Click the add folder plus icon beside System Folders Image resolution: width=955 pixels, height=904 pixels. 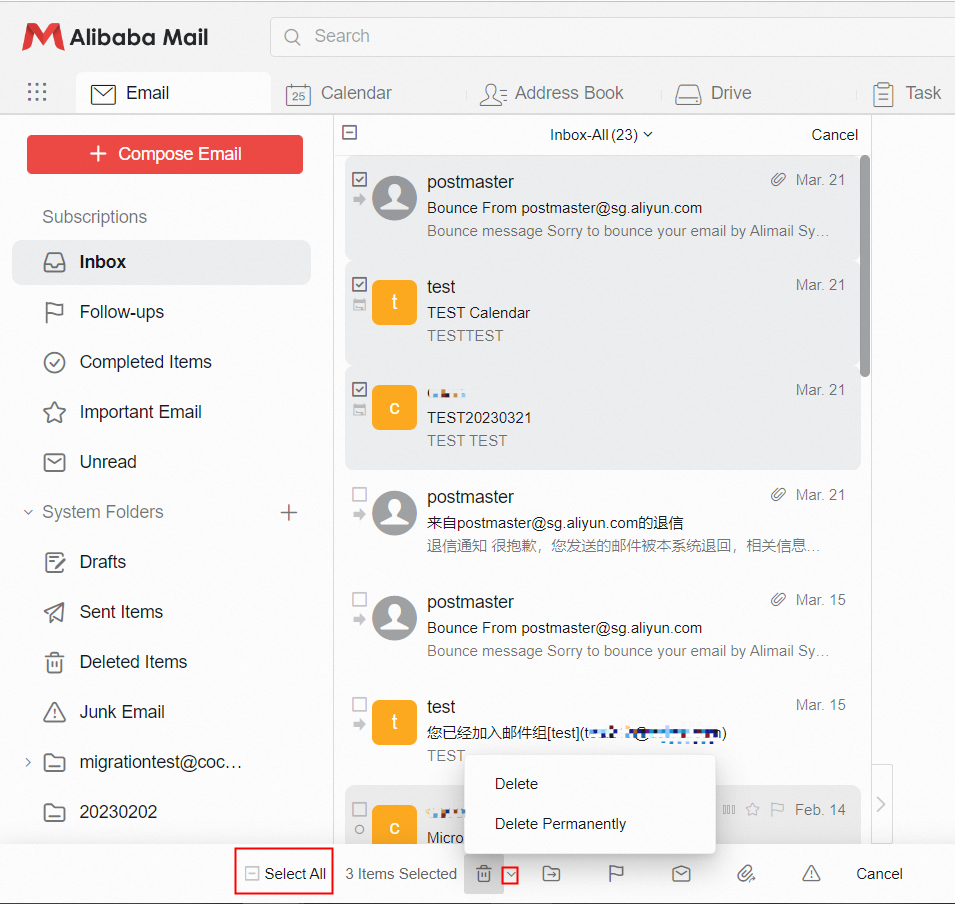289,512
